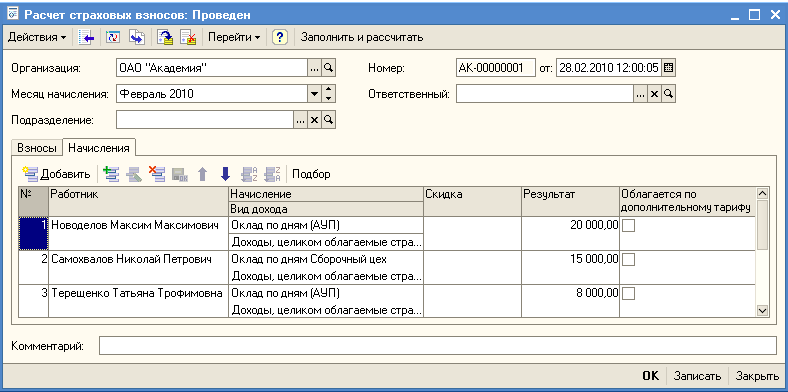
Task: Select the Начисления tab
Action: coord(99,148)
